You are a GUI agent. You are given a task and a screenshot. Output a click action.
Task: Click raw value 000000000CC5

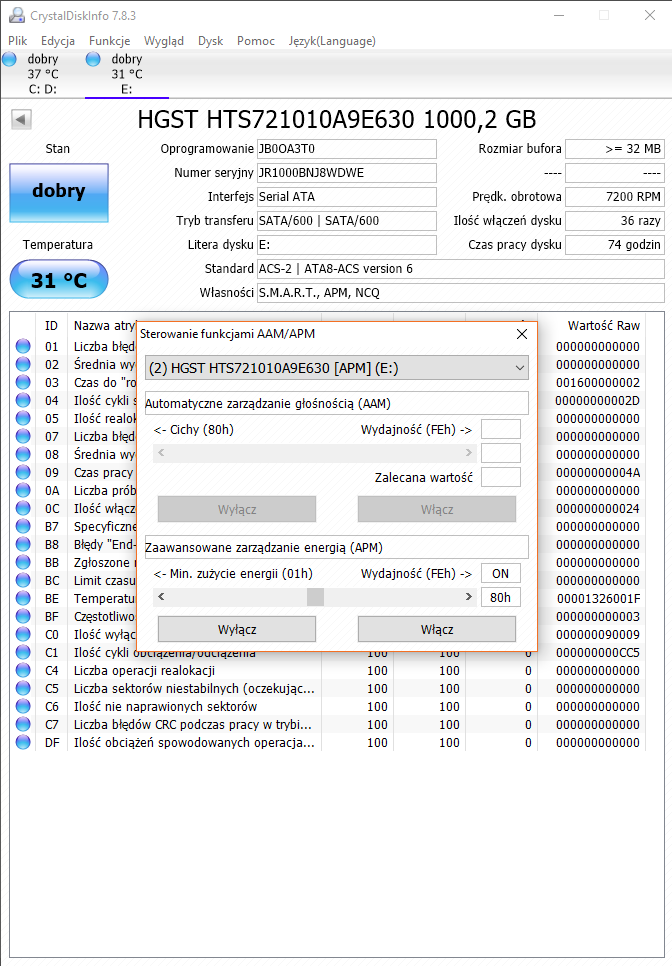[x=598, y=652]
